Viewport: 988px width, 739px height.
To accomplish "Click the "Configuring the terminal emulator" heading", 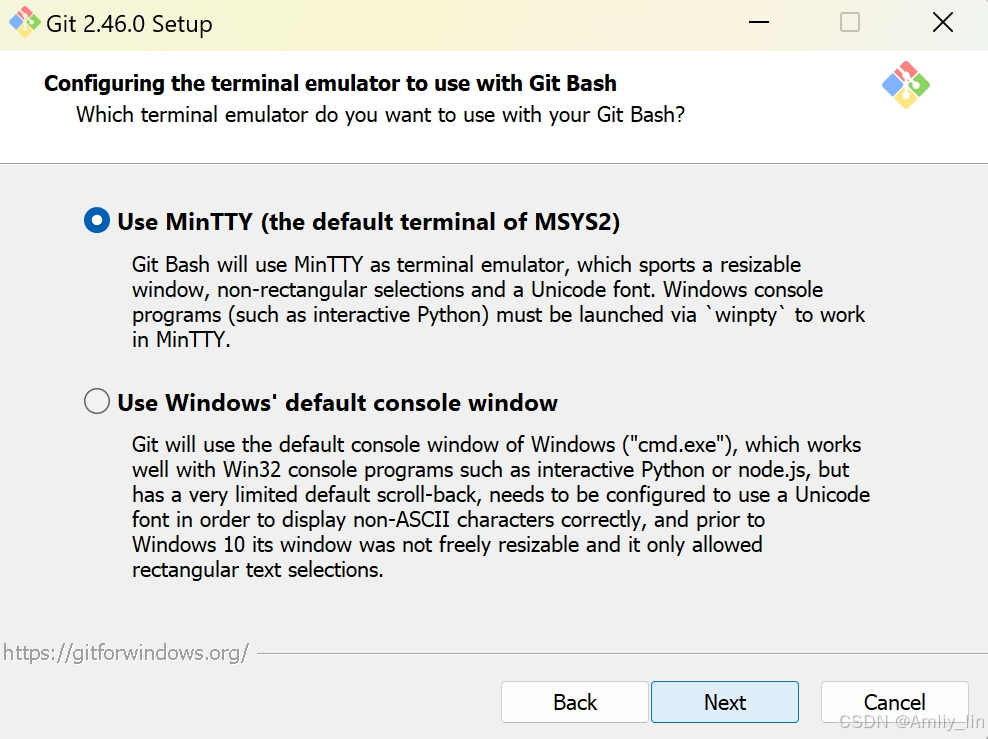I will point(330,83).
